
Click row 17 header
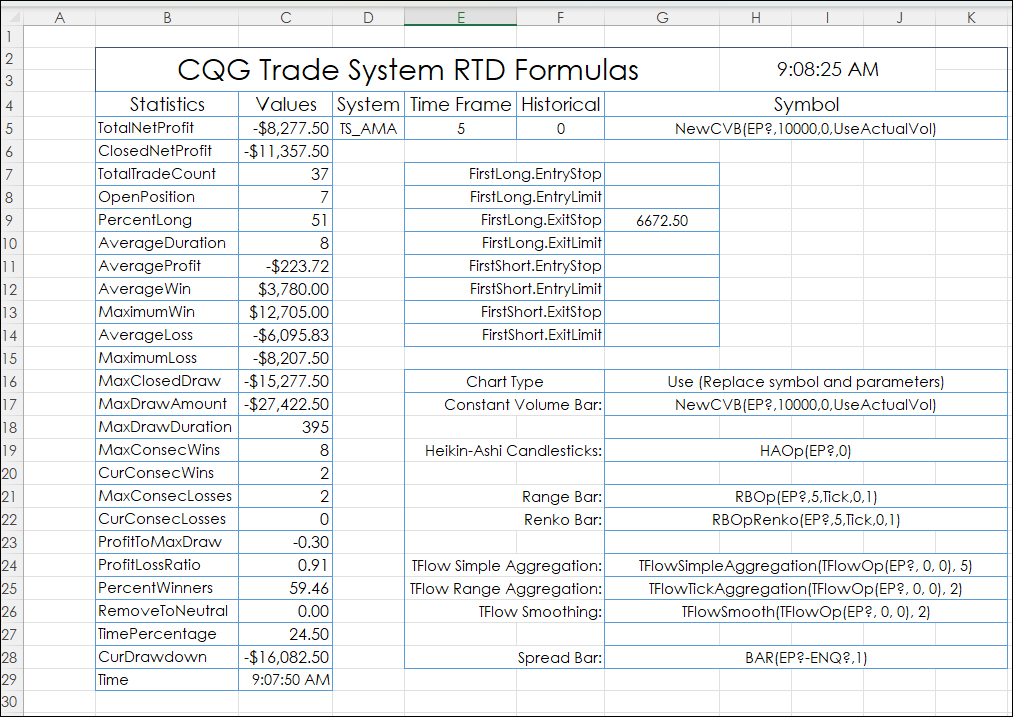coord(10,404)
